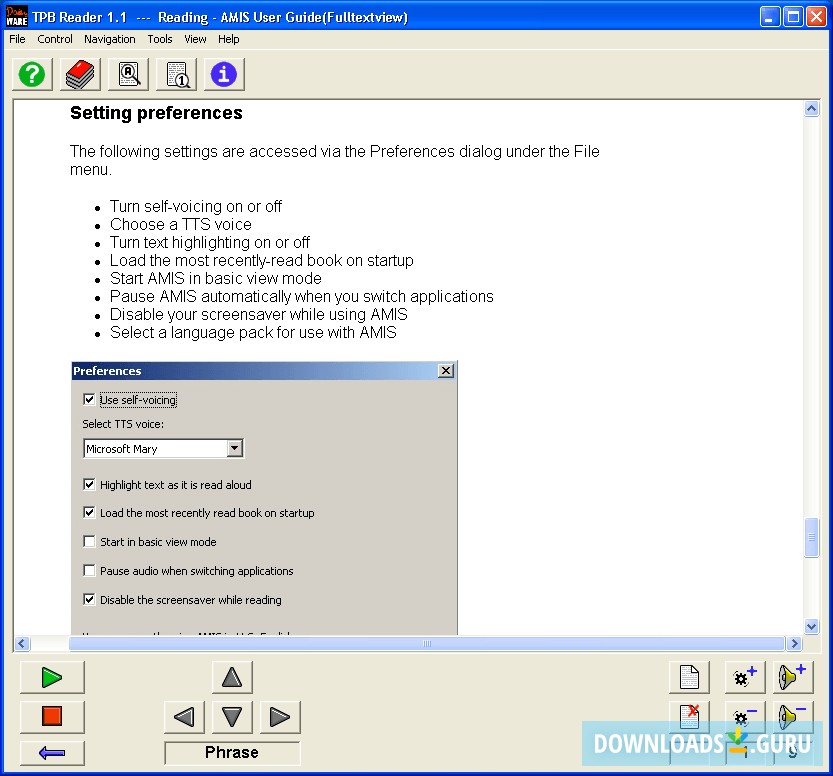This screenshot has width=833, height=776.
Task: Click the down arrow of the vertical scrollbar
Action: tap(811, 626)
